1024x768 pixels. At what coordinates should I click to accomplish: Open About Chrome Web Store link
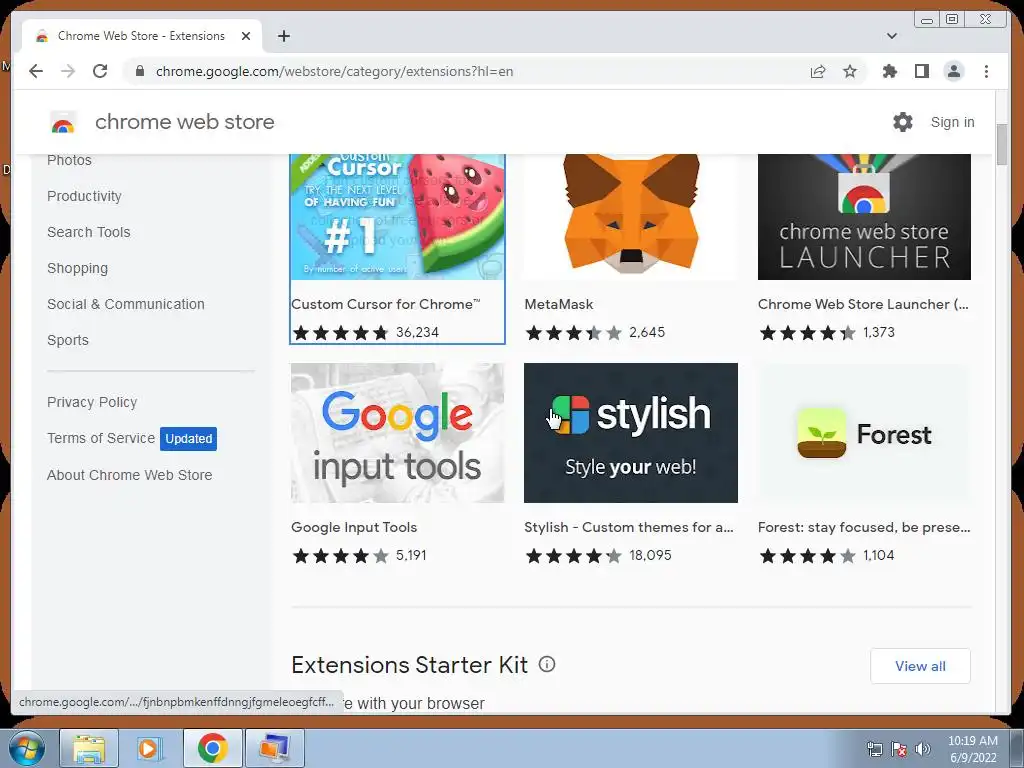point(129,475)
